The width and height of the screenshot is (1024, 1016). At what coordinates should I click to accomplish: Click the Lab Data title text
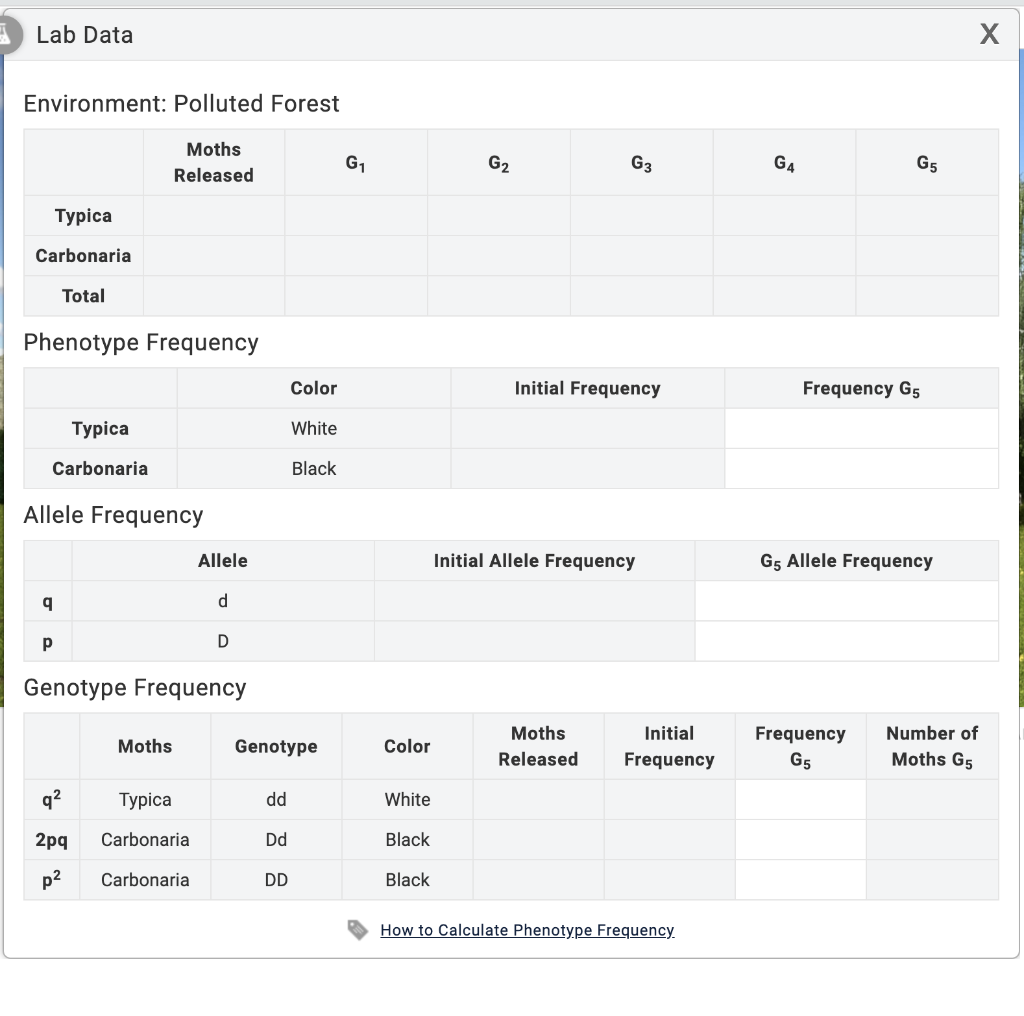85,35
